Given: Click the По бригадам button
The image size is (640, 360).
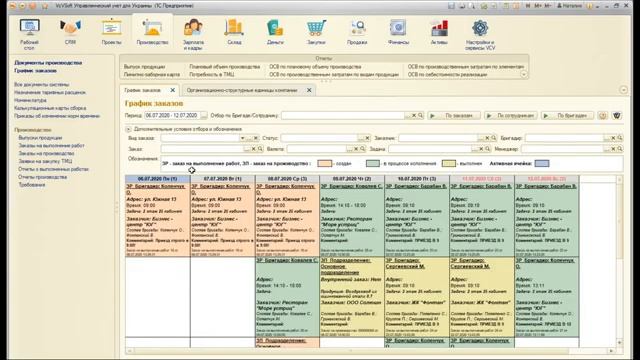Looking at the screenshot, I should pos(567,116).
